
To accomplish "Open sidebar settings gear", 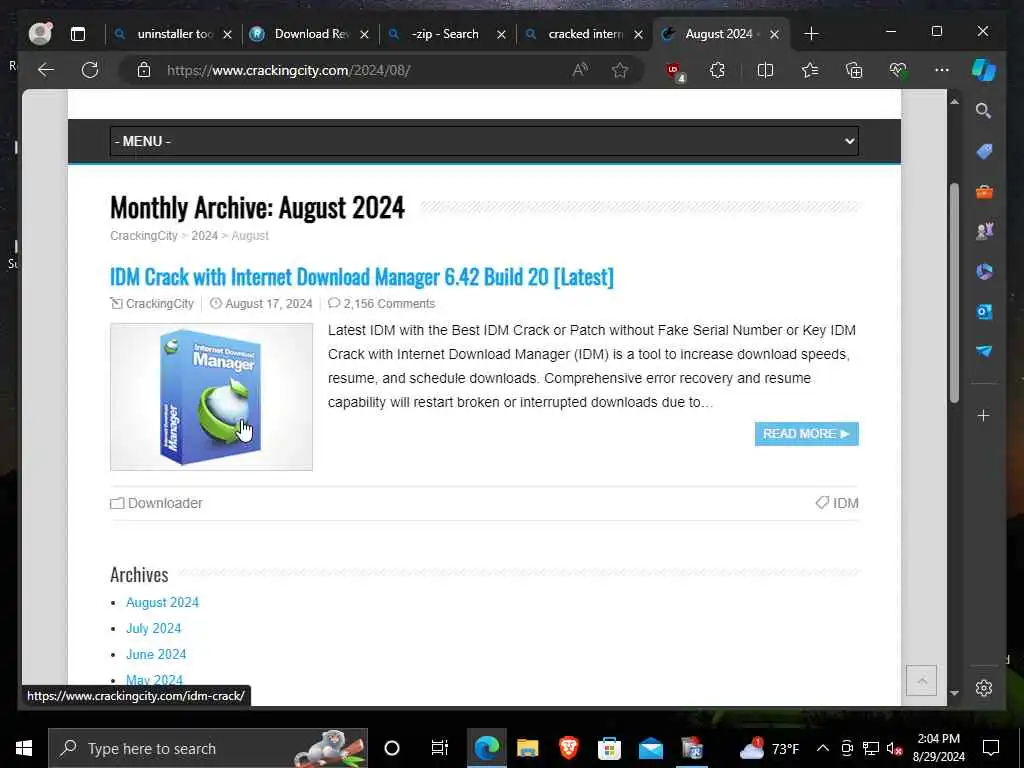I will click(984, 688).
